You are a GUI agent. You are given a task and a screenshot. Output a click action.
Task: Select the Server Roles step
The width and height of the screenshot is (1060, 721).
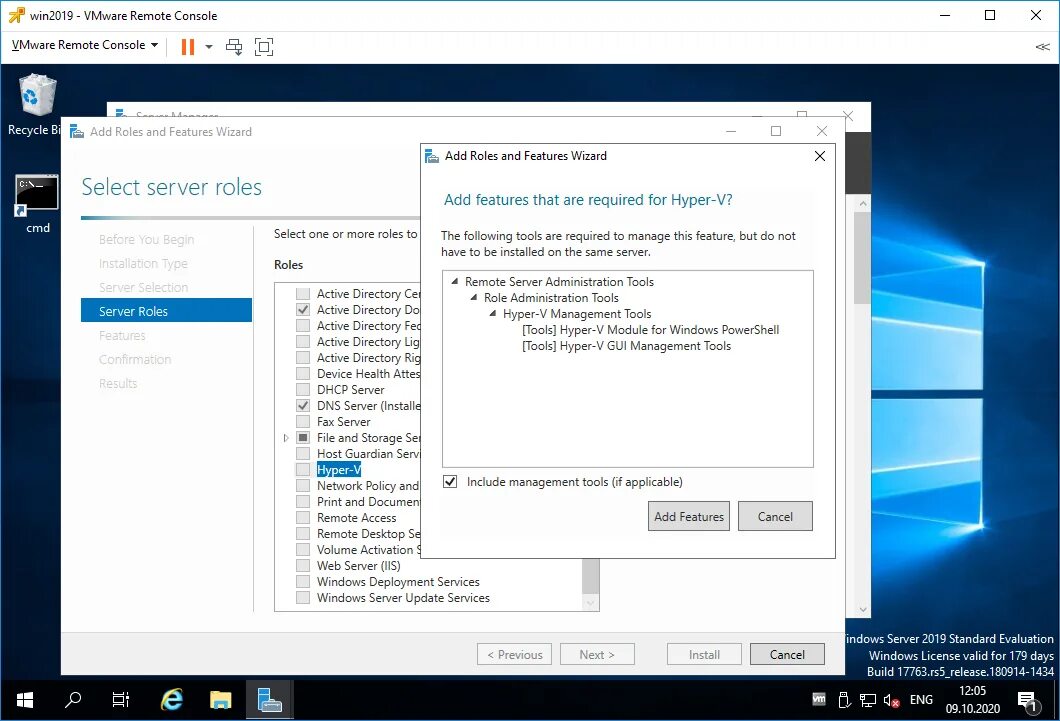click(x=166, y=311)
